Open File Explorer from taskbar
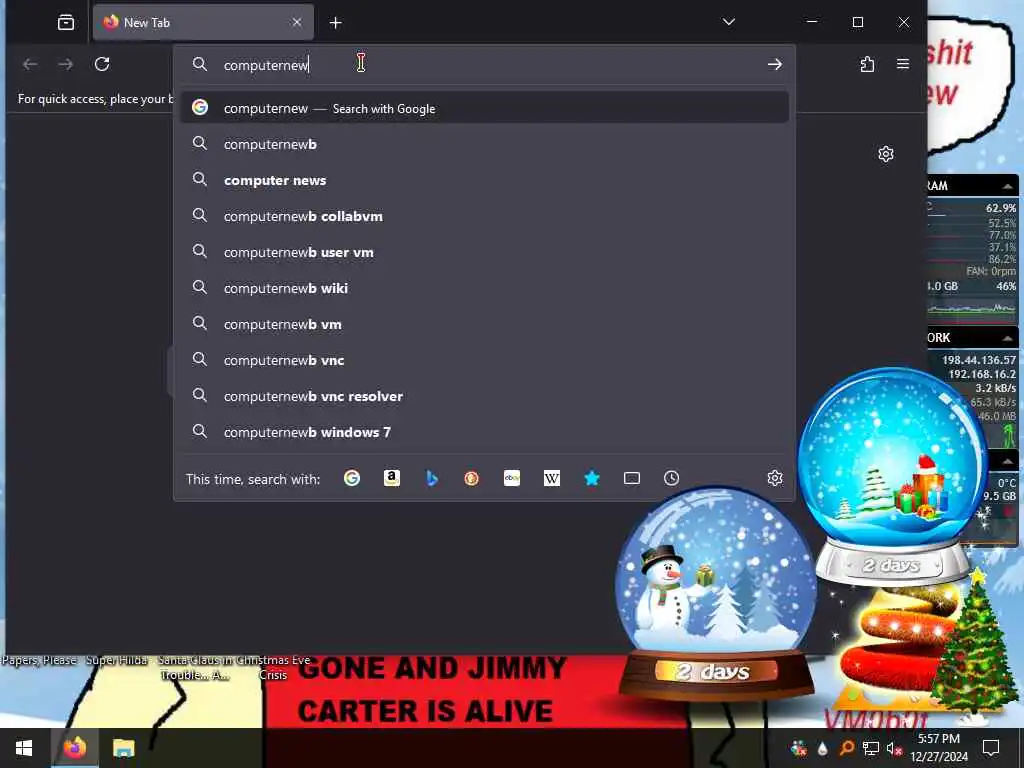1024x768 pixels. tap(123, 748)
